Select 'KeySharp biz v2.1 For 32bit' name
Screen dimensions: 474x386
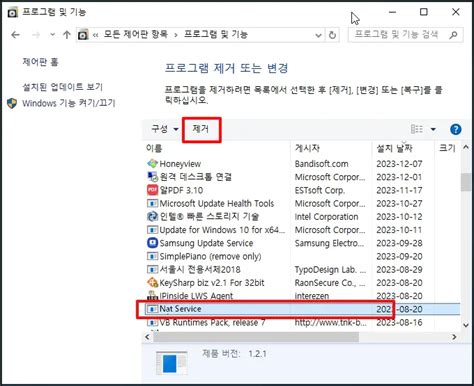pos(212,283)
